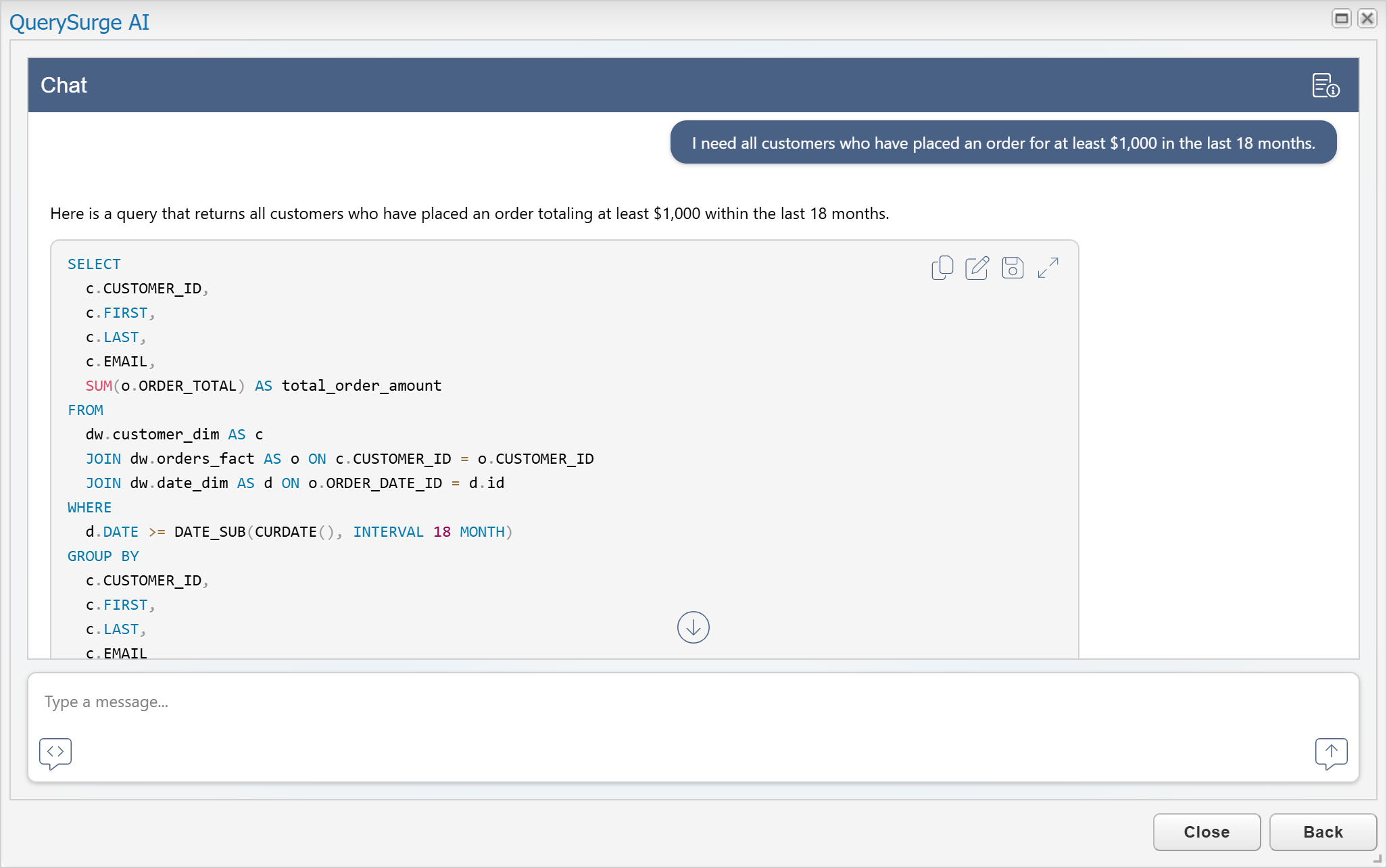Viewport: 1387px width, 868px height.
Task: Click the user's $1,000 orders message bubble
Action: coord(1003,143)
